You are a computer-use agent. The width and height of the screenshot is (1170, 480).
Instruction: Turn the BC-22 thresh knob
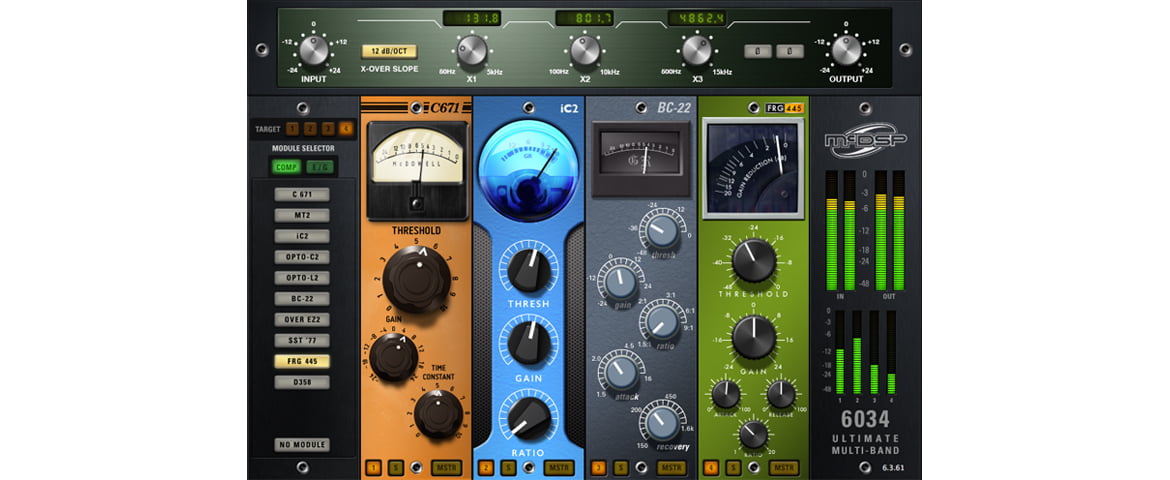pos(662,232)
